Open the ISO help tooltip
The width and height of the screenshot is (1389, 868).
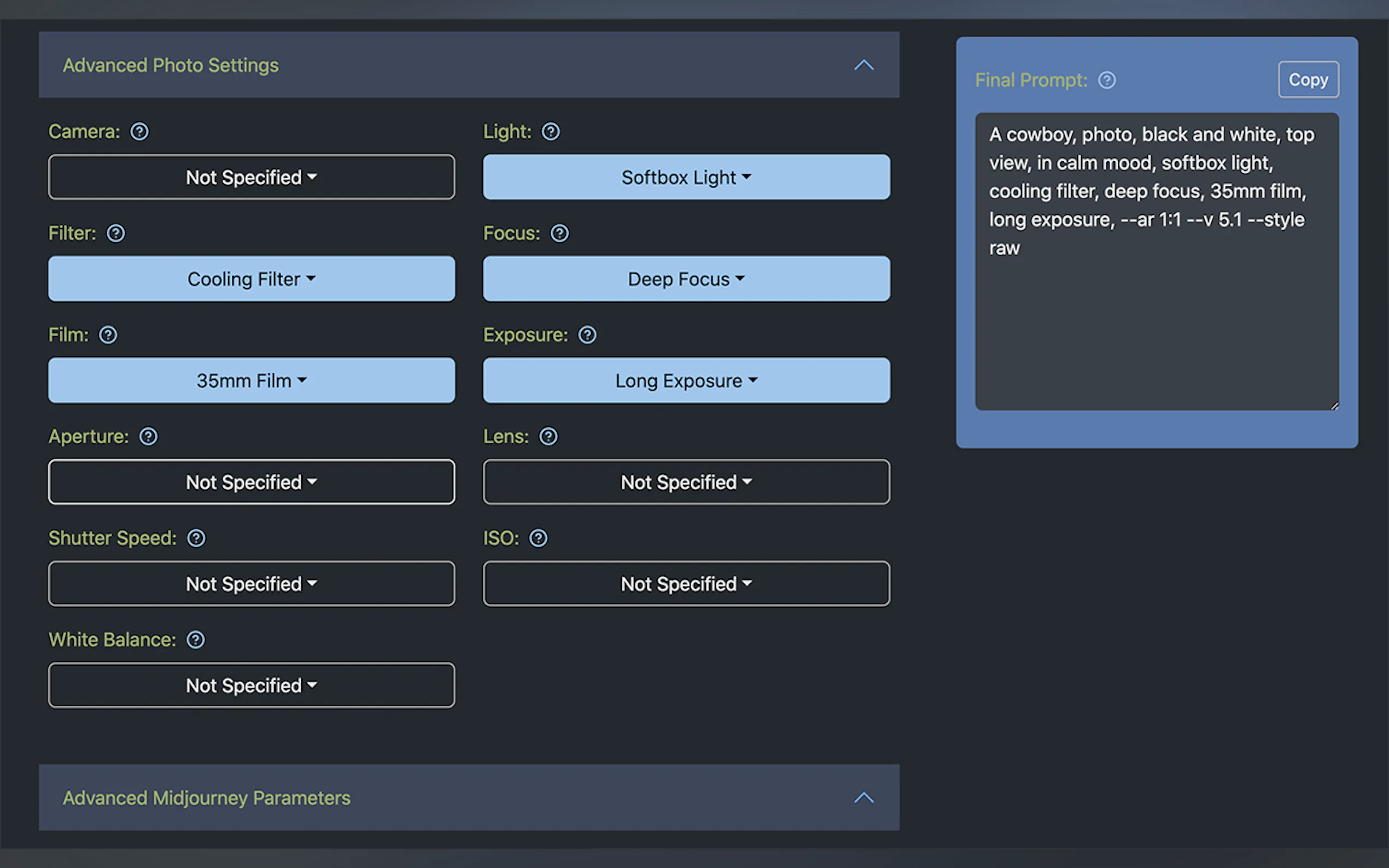(x=538, y=538)
